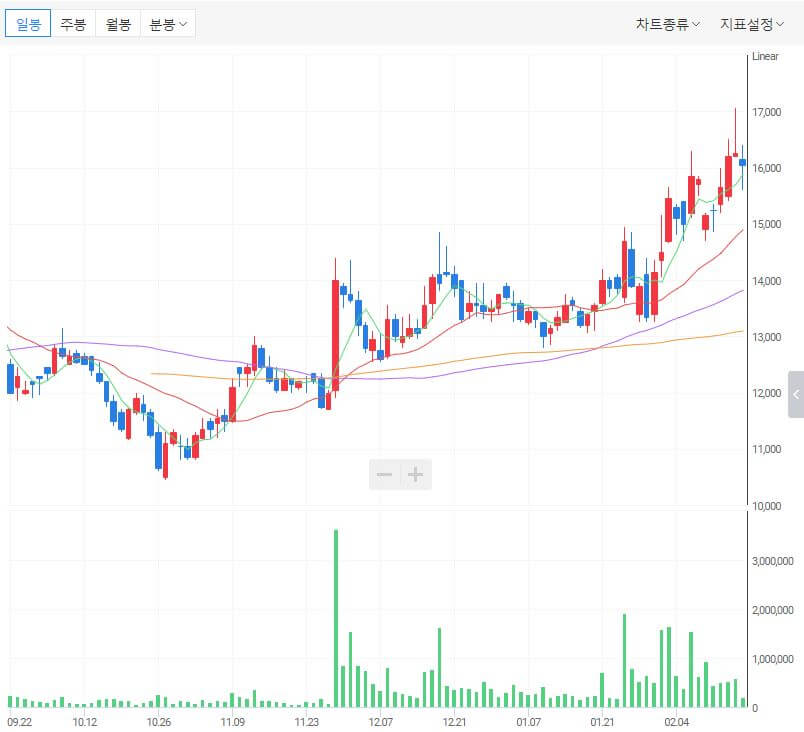Expand the side panel arrow handle
804x732 pixels.
pos(796,394)
